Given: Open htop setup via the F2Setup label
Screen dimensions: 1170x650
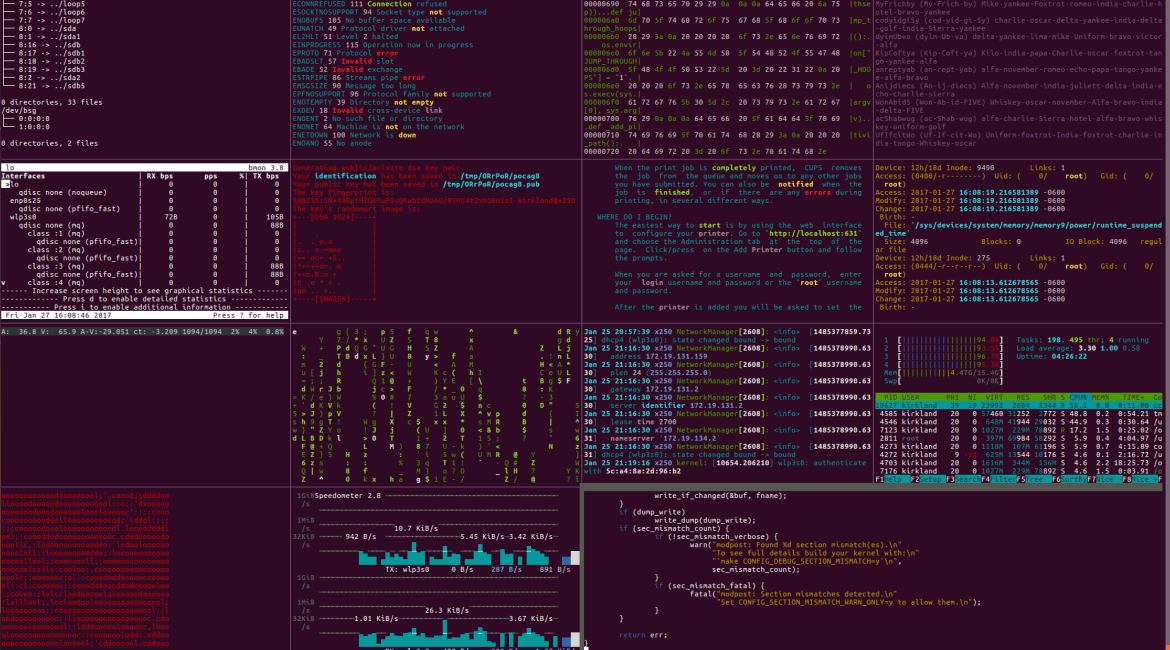Looking at the screenshot, I should (930, 480).
